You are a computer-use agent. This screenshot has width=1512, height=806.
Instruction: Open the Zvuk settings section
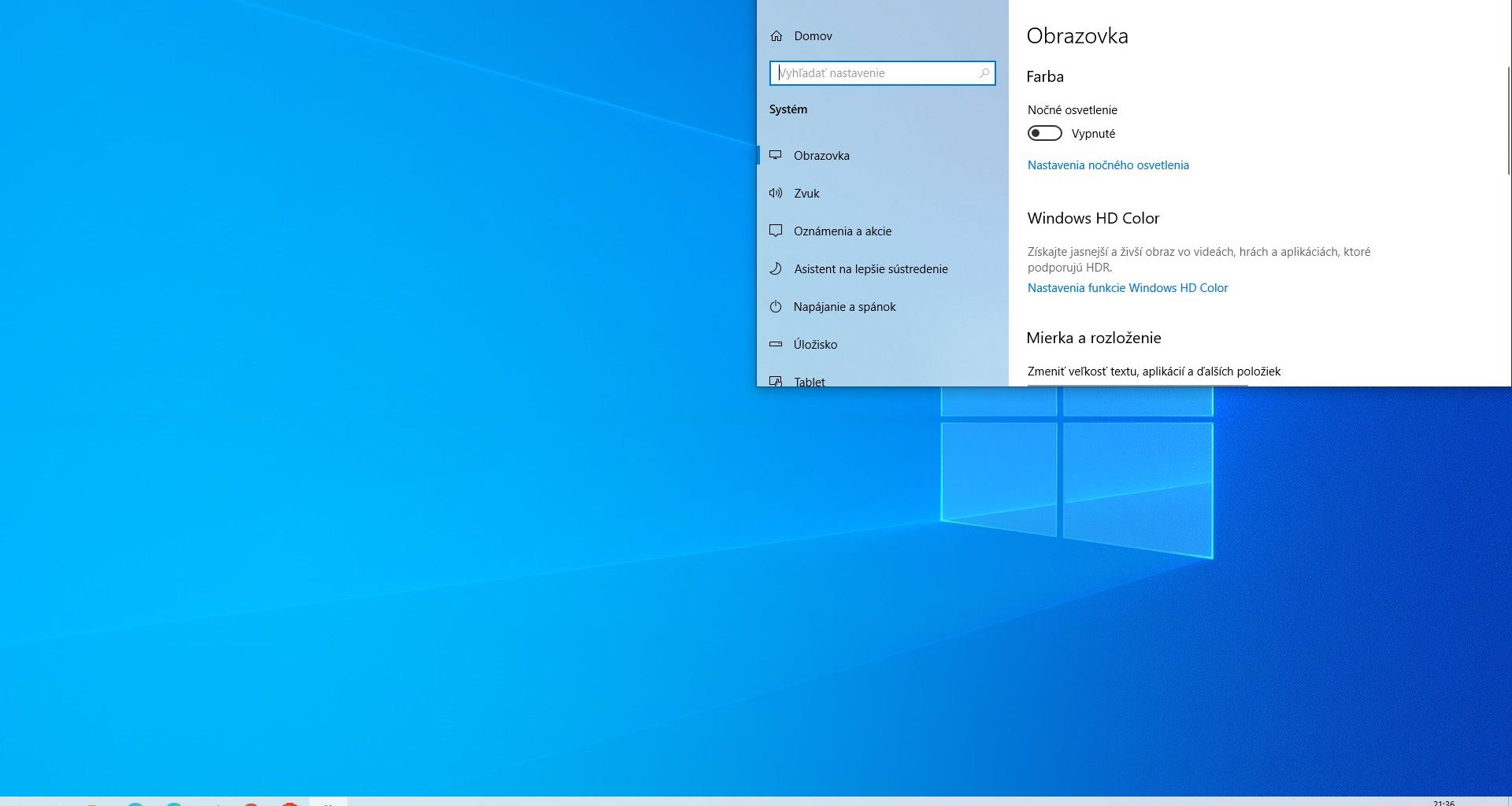806,194
